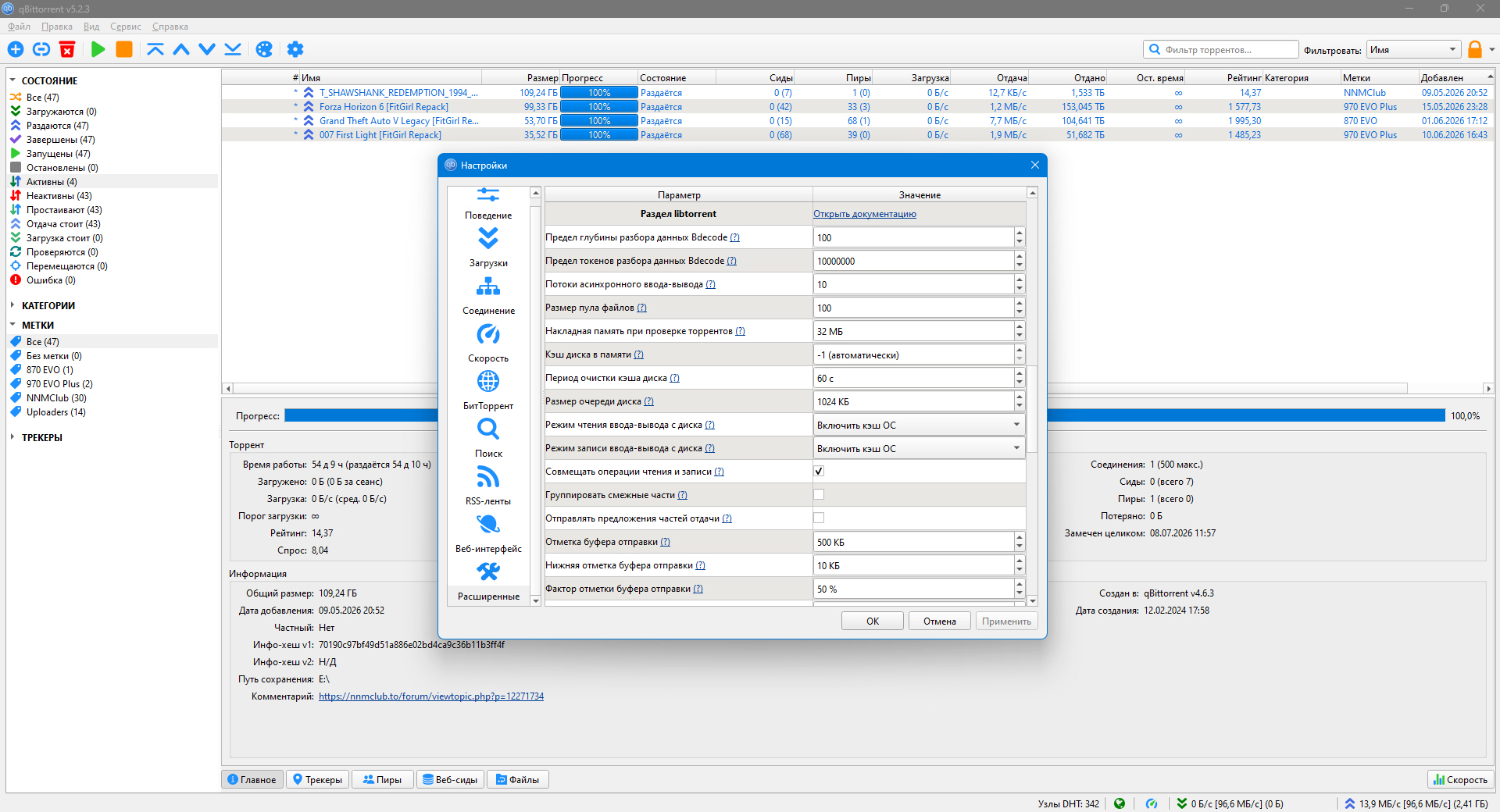Switch to the Пиры tab

(382, 779)
